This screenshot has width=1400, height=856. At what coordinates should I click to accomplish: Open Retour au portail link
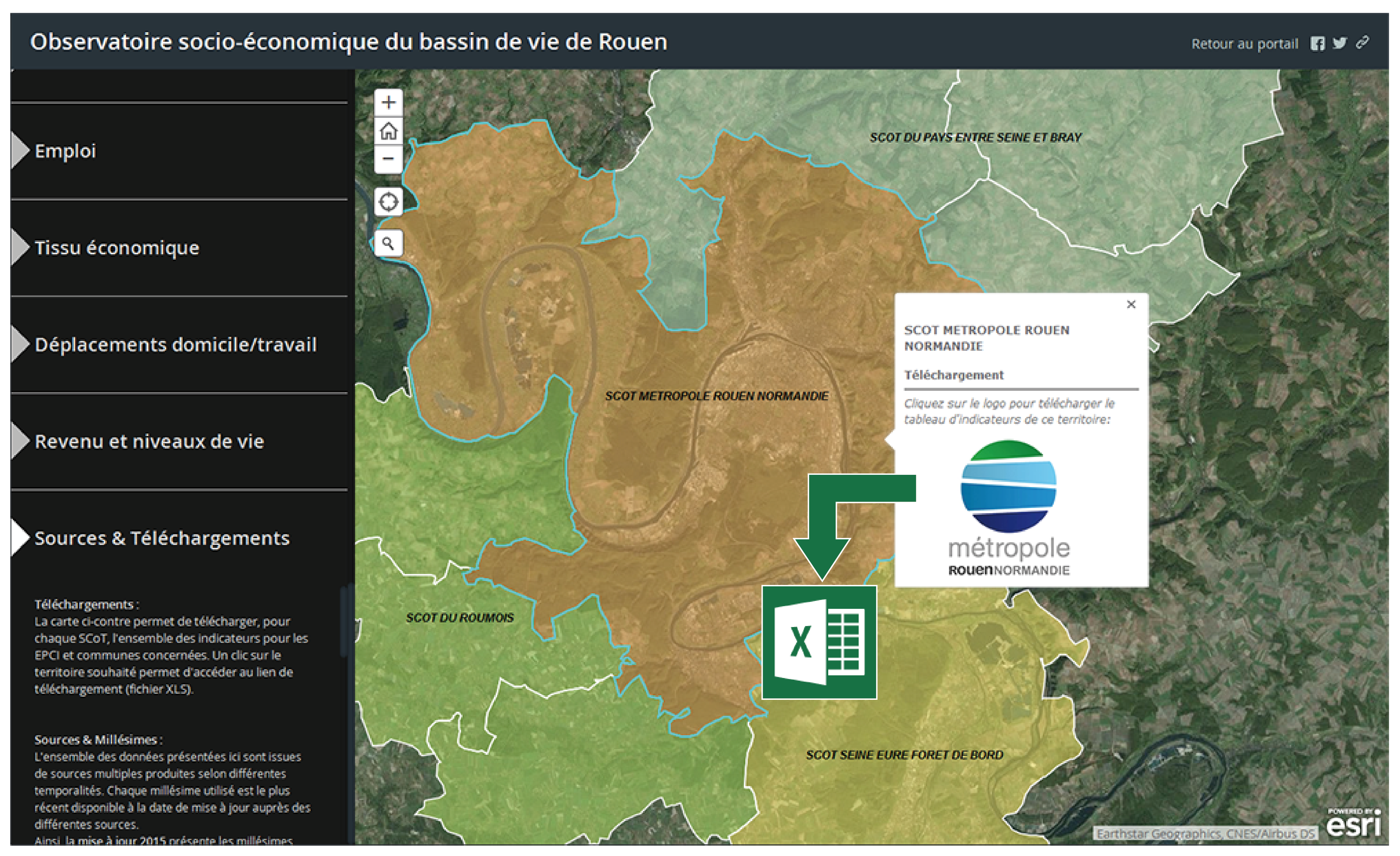(x=1244, y=44)
